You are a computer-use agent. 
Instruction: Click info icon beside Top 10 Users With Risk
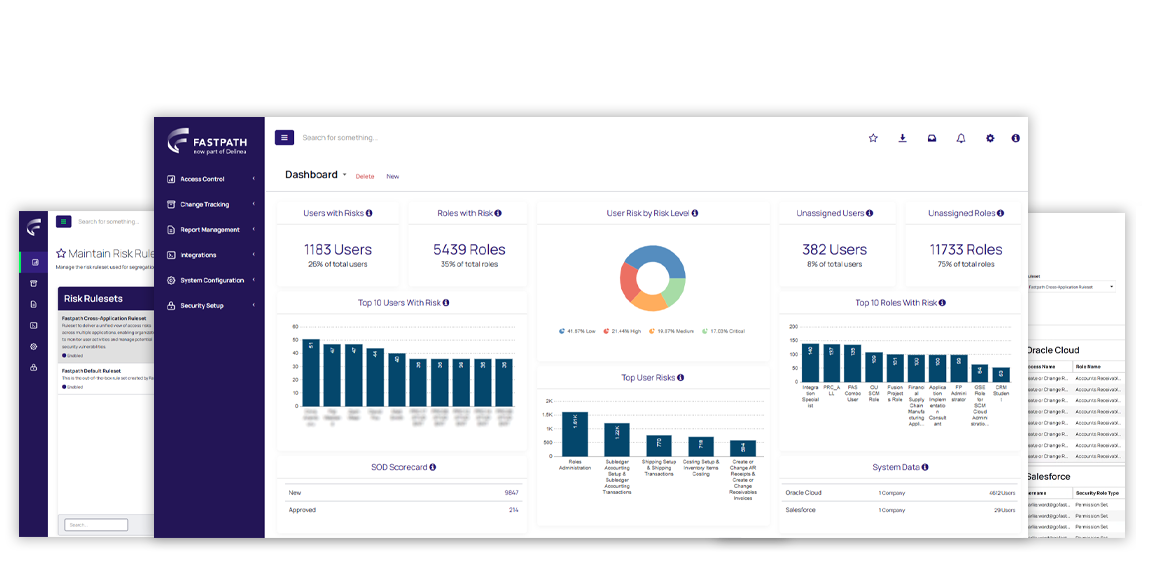446,303
